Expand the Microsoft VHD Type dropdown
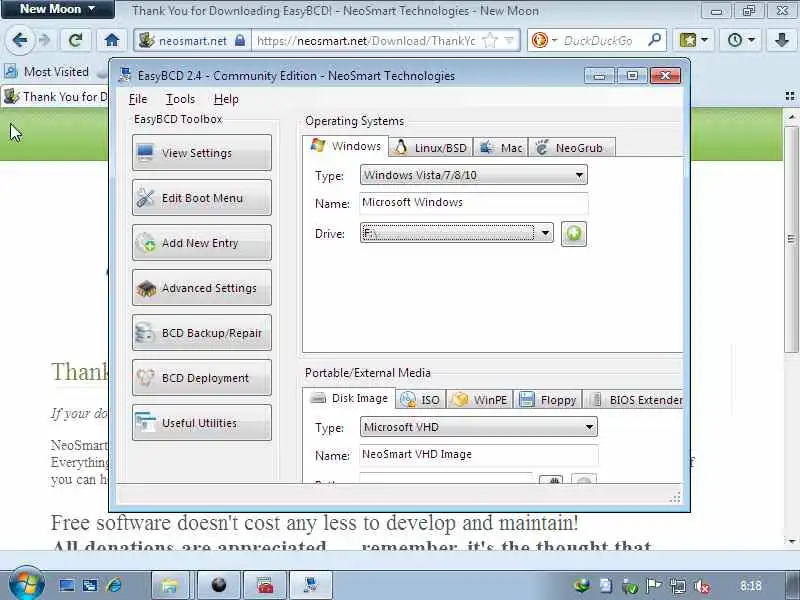 (x=479, y=427)
